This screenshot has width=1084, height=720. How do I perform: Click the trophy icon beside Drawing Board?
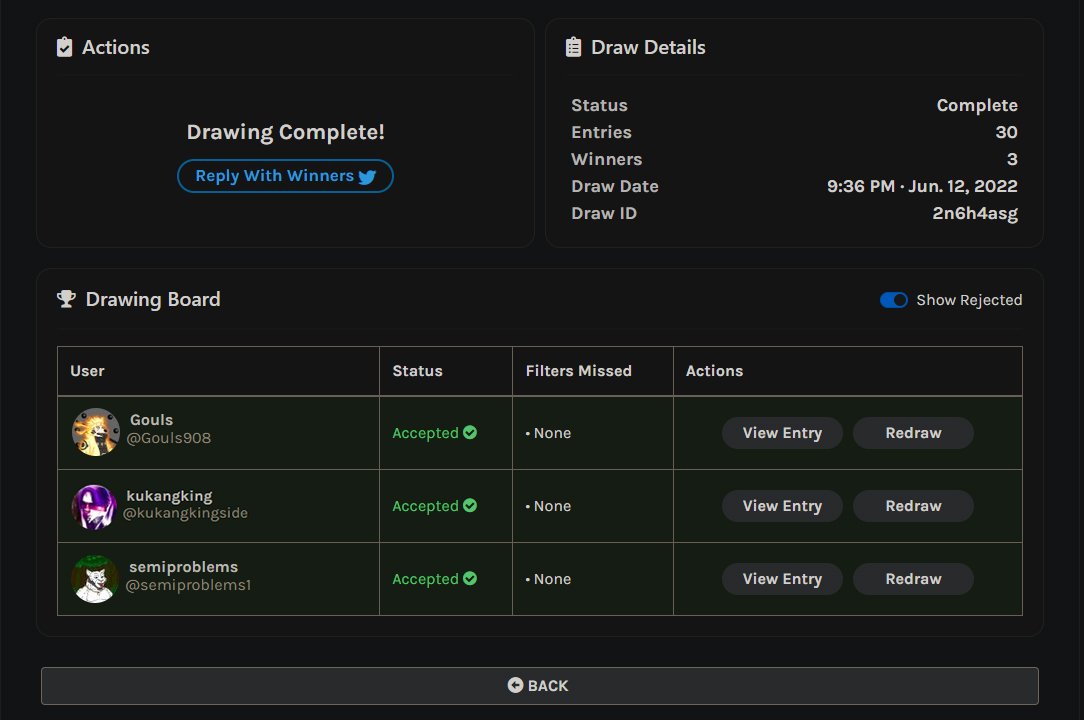coord(66,298)
